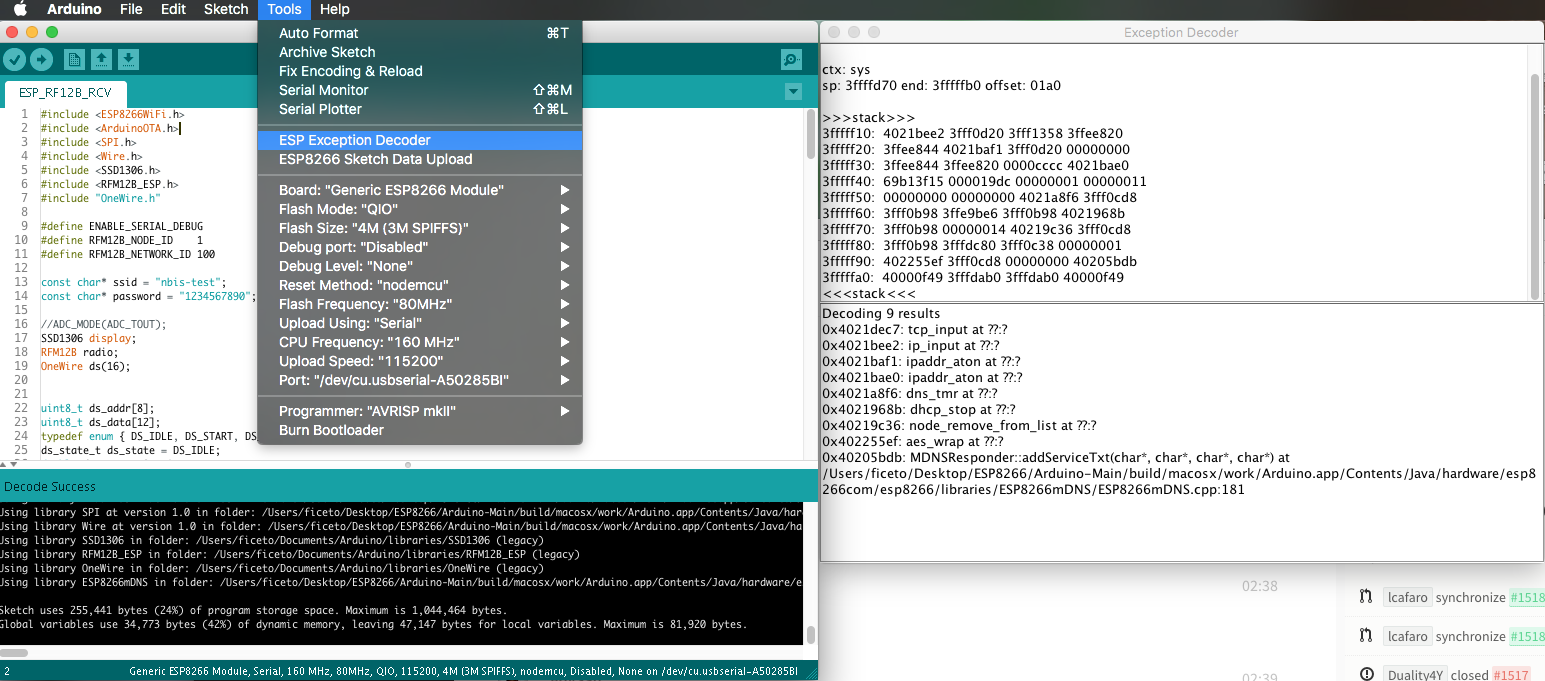This screenshot has width=1545, height=681.
Task: Select Fix Encoding & Reload
Action: (420, 71)
